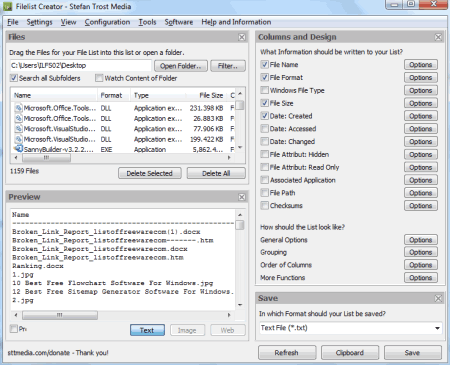
Task: Select the 77.906 KB file size cell
Action: pyautogui.click(x=208, y=129)
